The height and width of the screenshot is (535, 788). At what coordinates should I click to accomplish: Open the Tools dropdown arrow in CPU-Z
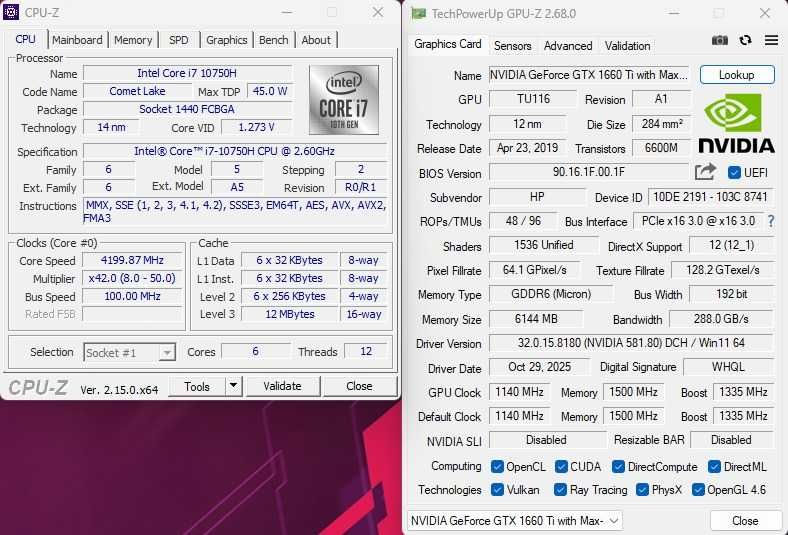(234, 386)
